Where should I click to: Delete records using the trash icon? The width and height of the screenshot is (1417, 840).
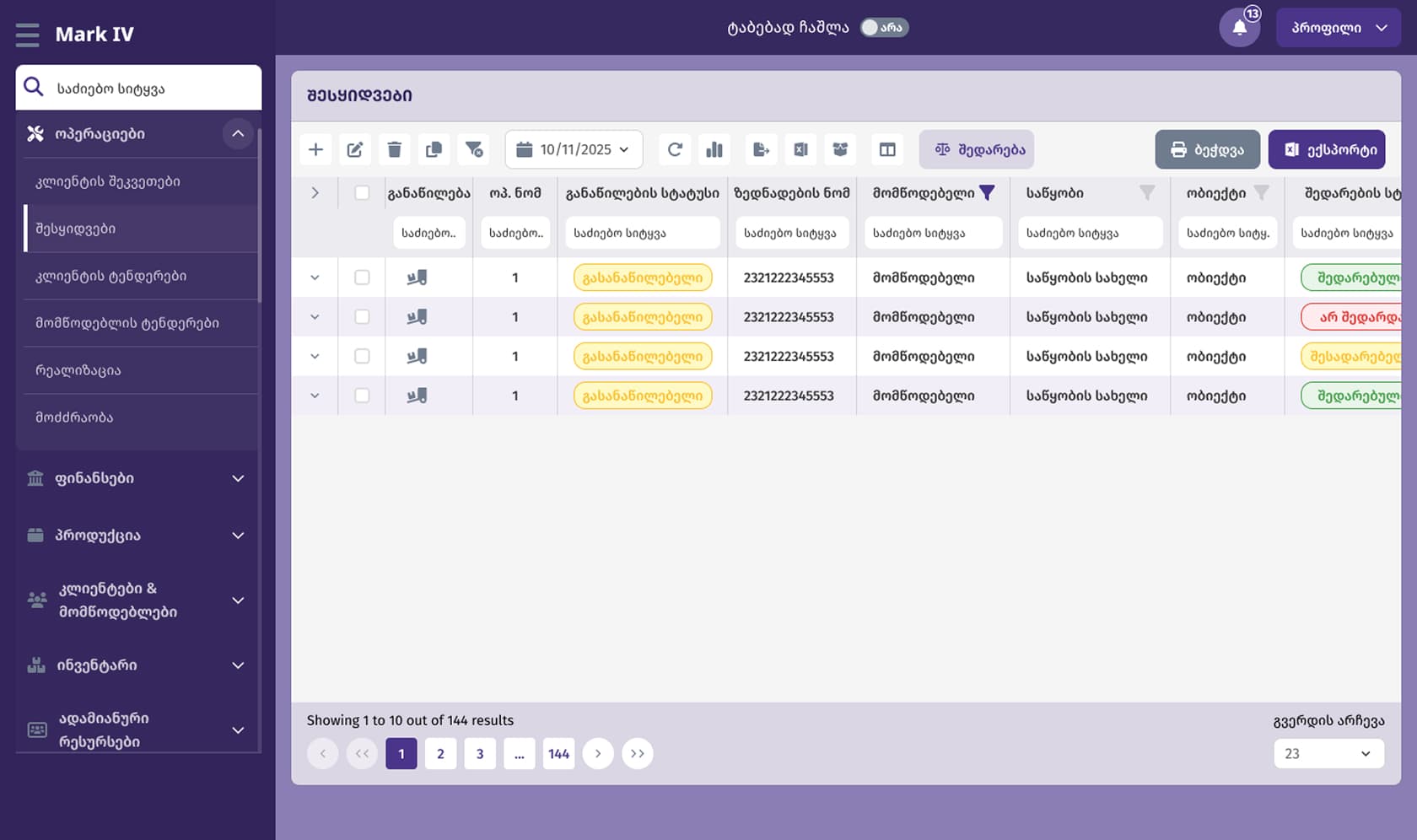pyautogui.click(x=394, y=149)
